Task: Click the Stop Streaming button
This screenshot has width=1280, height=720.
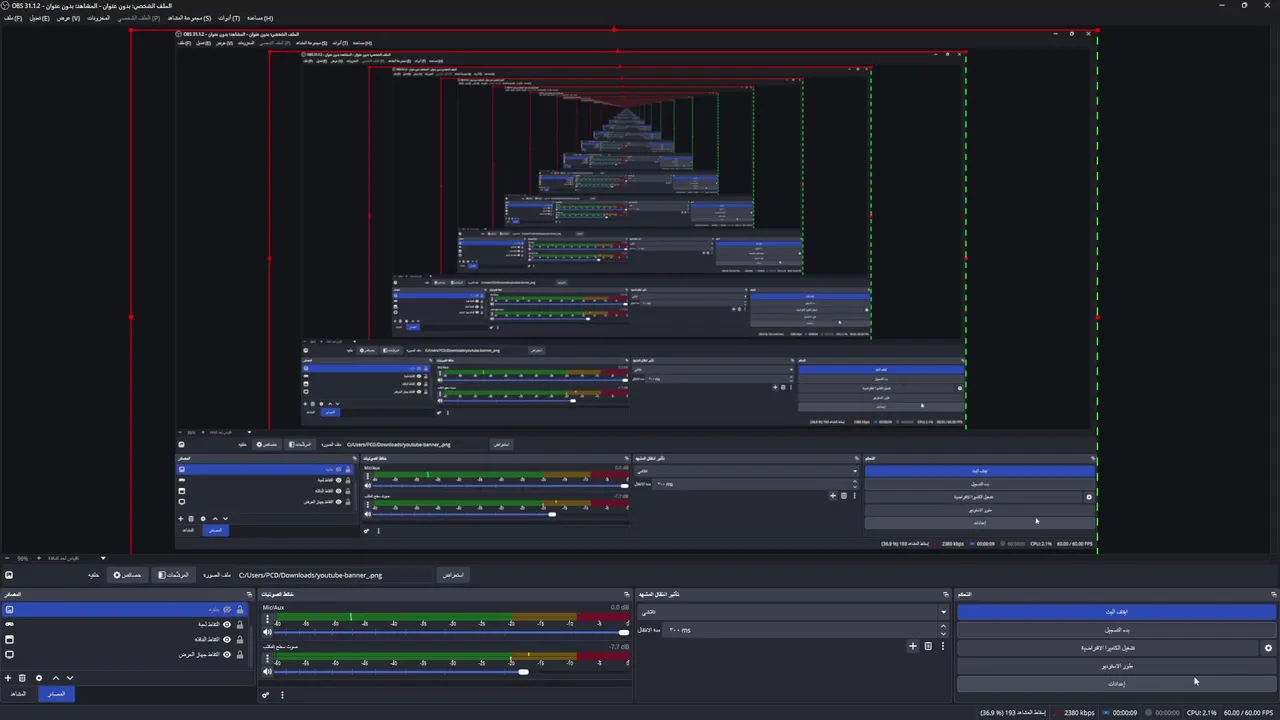Action: 1117,612
